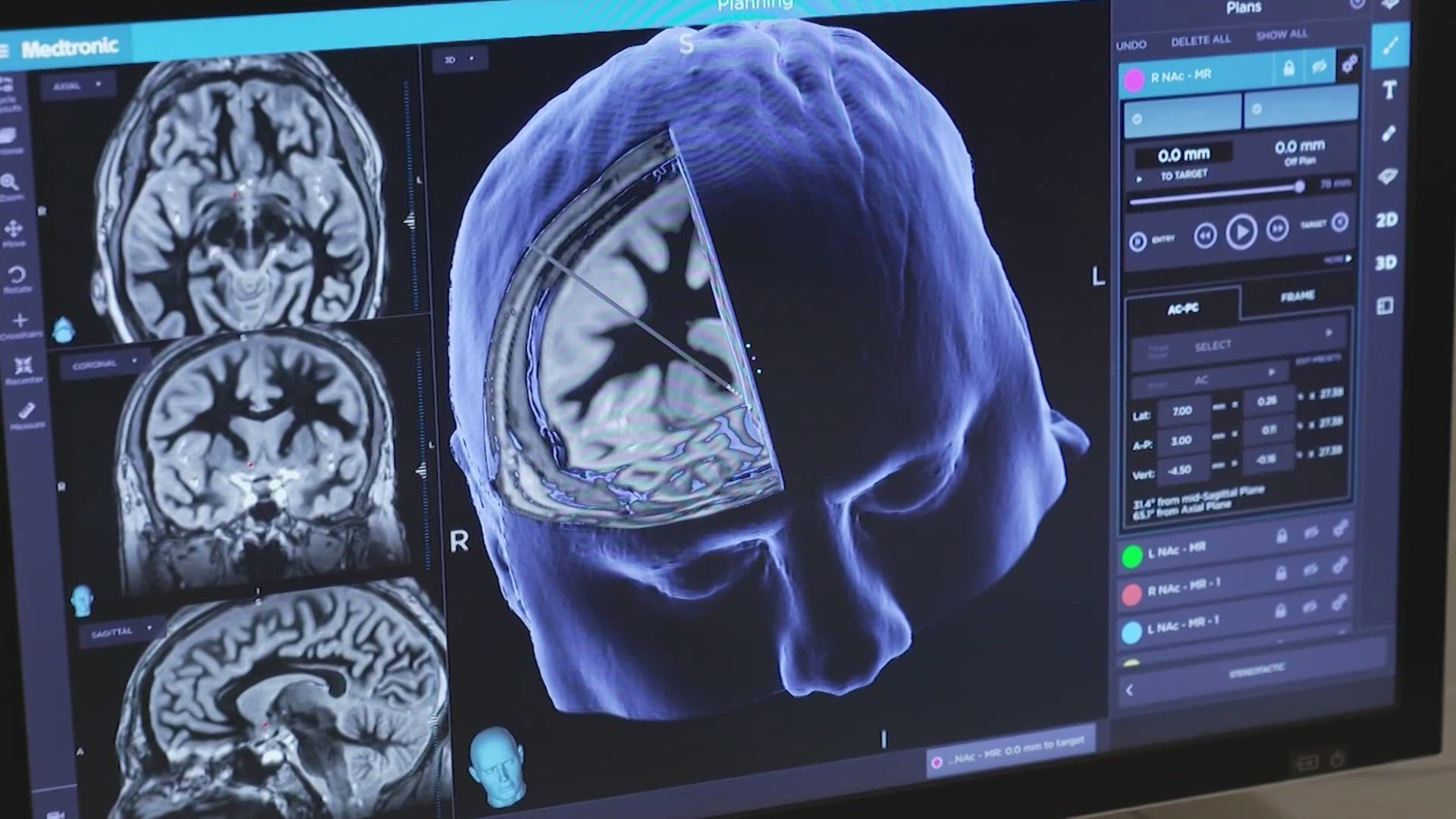Expand the arrow beside TO TARGET
This screenshot has height=819, width=1456.
(1139, 179)
